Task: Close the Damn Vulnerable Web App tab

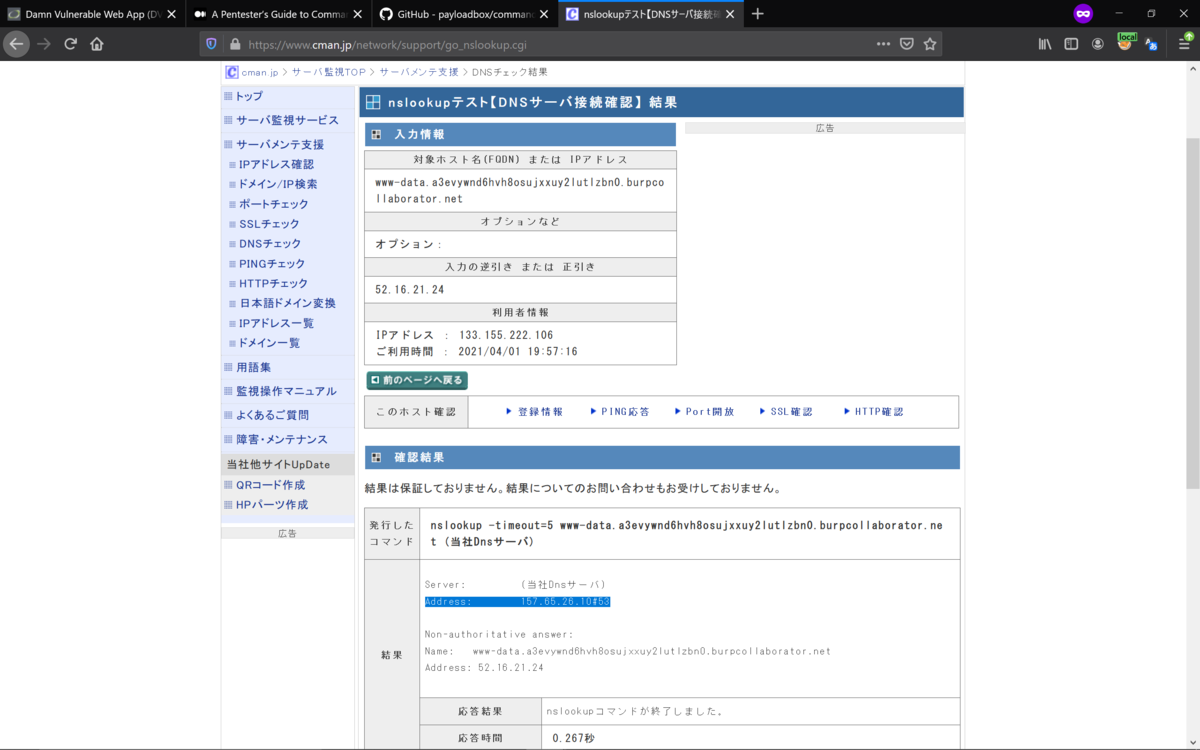Action: pos(171,14)
